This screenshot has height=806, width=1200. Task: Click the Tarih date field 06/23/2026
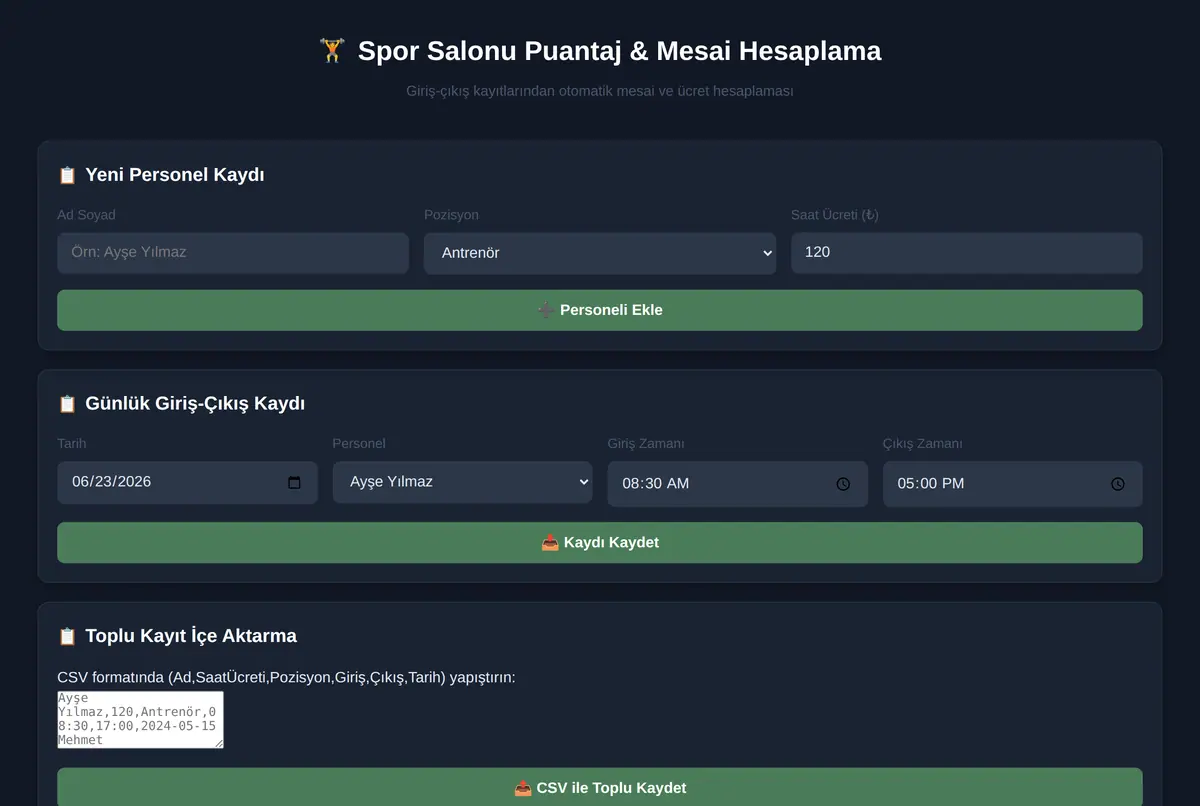(187, 482)
